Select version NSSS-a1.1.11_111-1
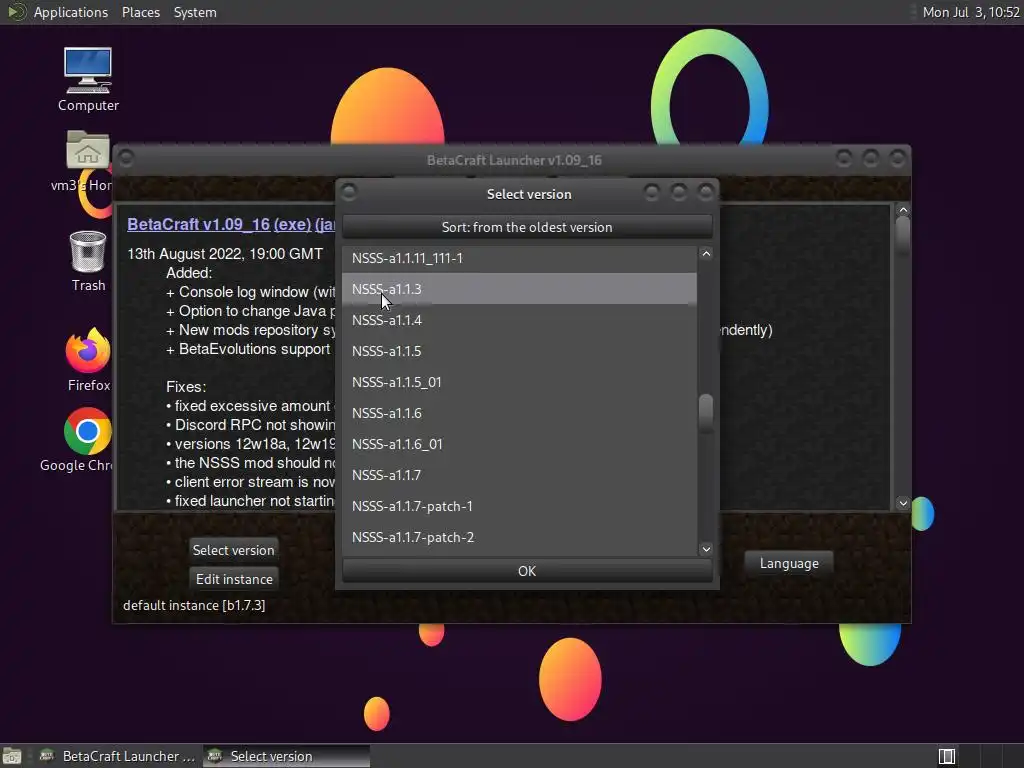 [519, 258]
